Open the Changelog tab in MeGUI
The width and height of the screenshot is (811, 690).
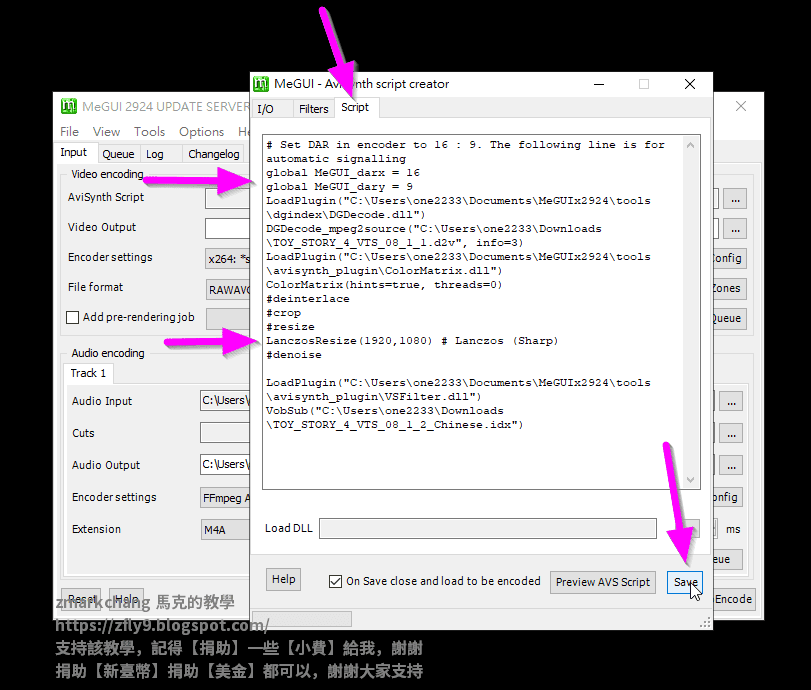point(214,154)
